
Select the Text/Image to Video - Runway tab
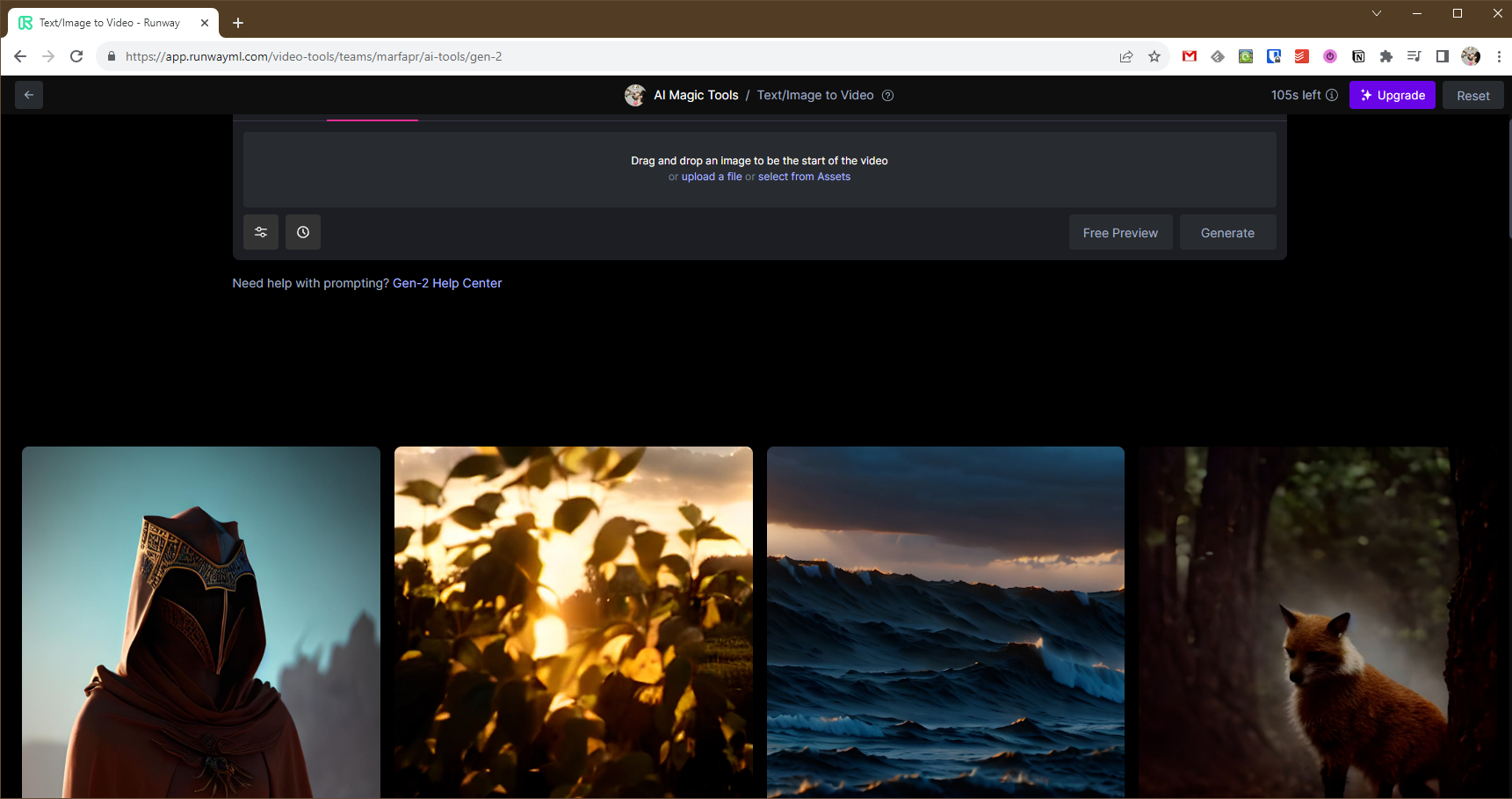point(113,23)
